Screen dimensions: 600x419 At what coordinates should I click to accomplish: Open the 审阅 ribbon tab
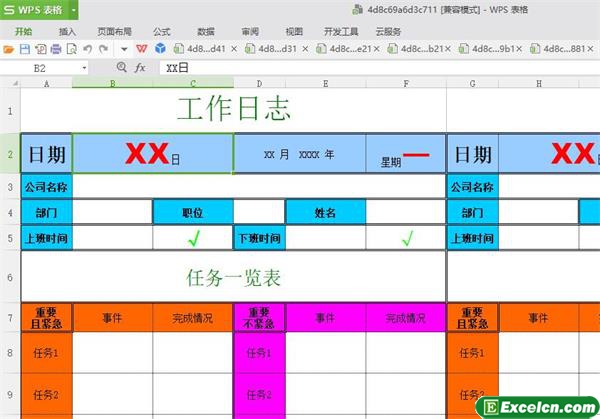(x=250, y=32)
